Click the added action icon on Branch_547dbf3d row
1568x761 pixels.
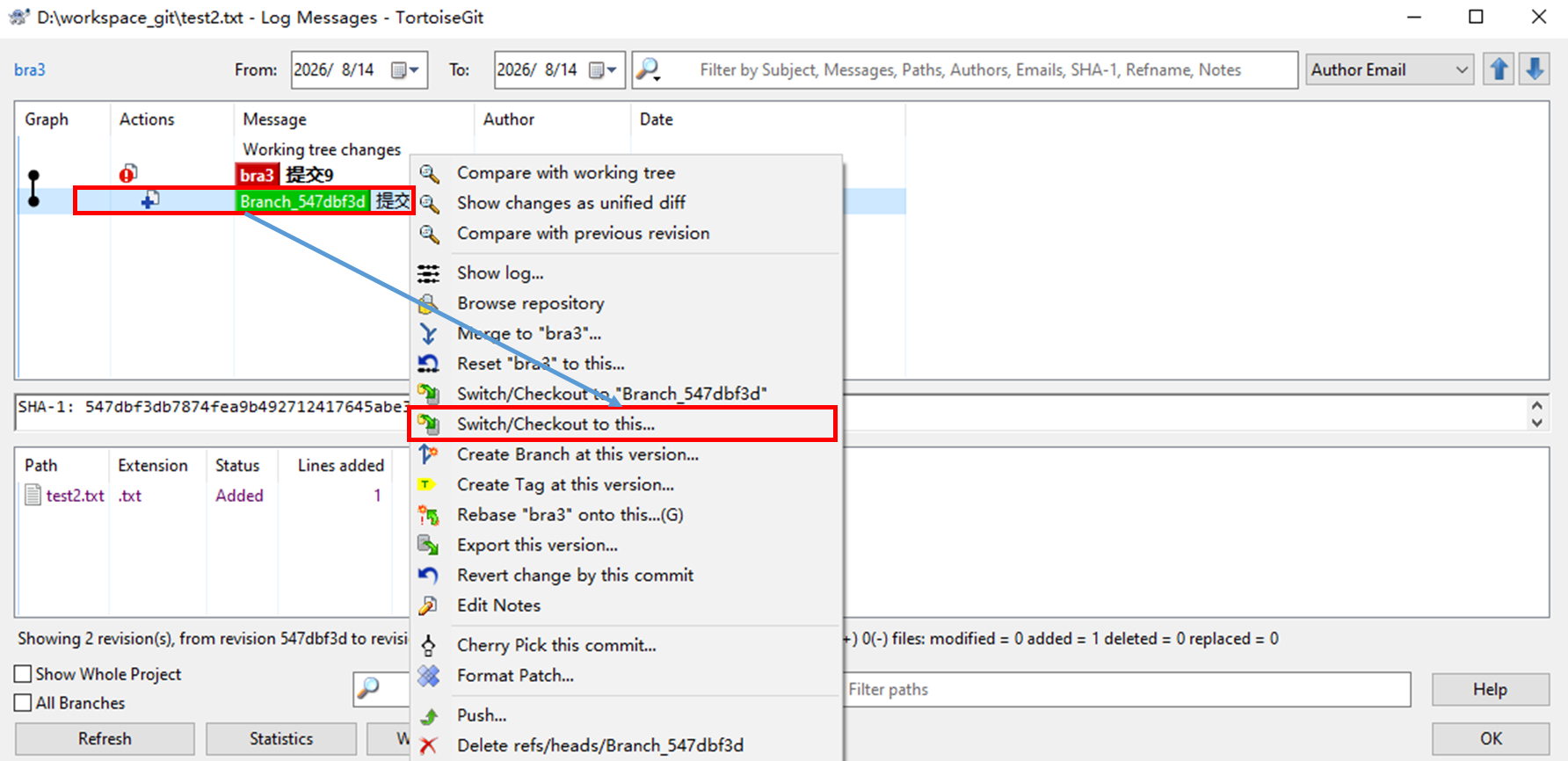point(150,201)
